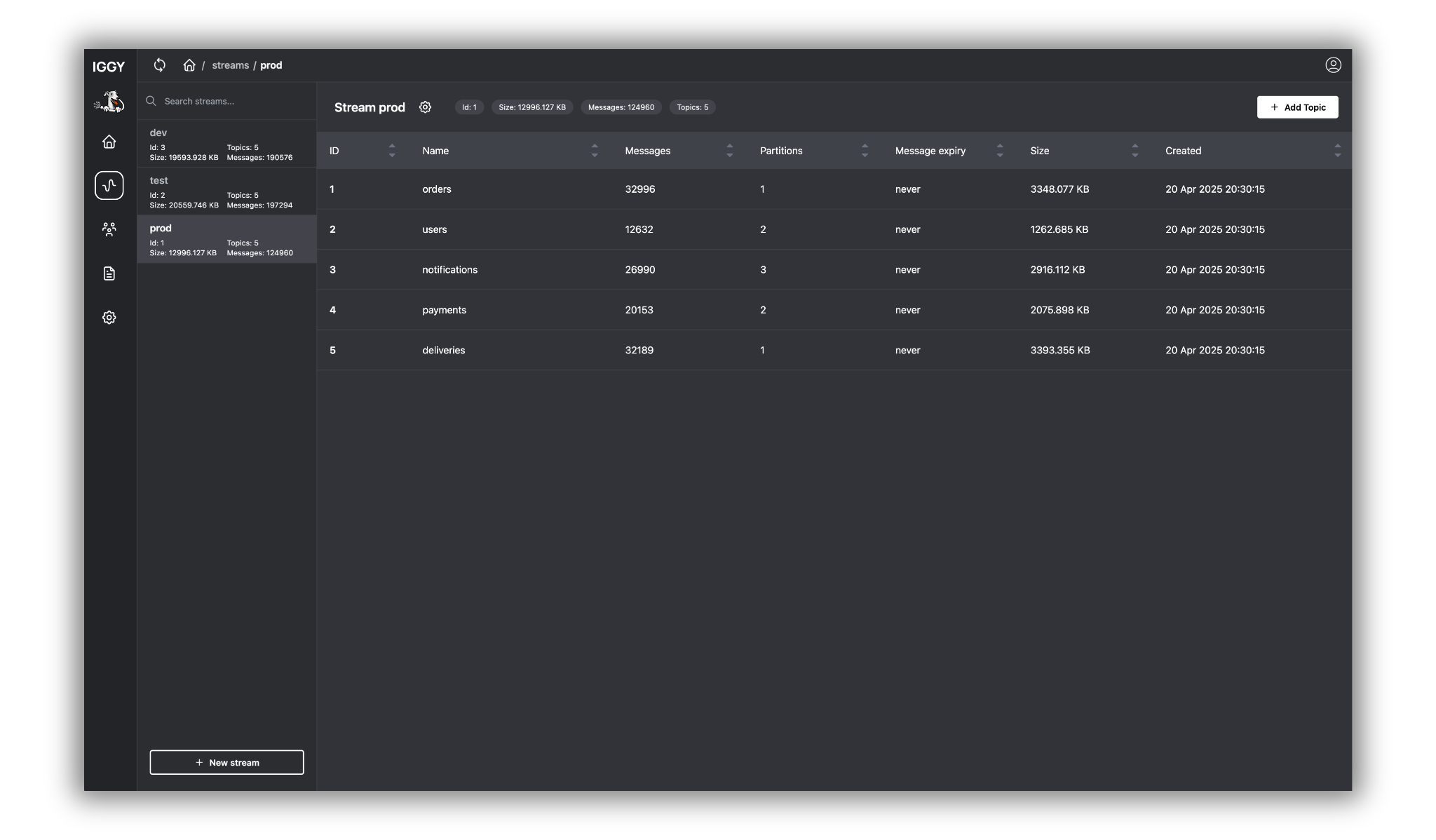Click the Add Topic button

click(1296, 107)
